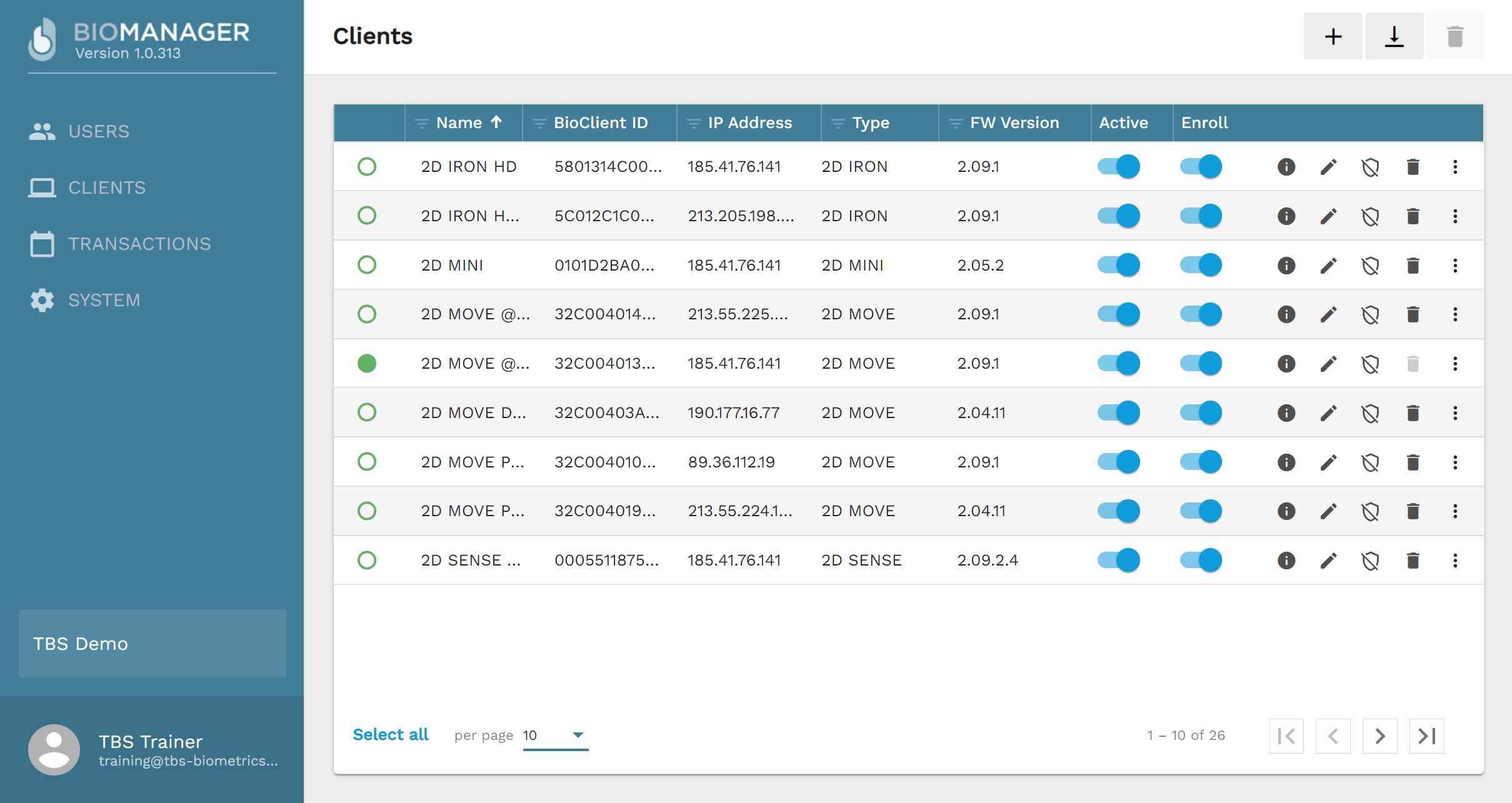1512x803 pixels.
Task: Open more options for 2D IRON HD
Action: click(x=1455, y=167)
